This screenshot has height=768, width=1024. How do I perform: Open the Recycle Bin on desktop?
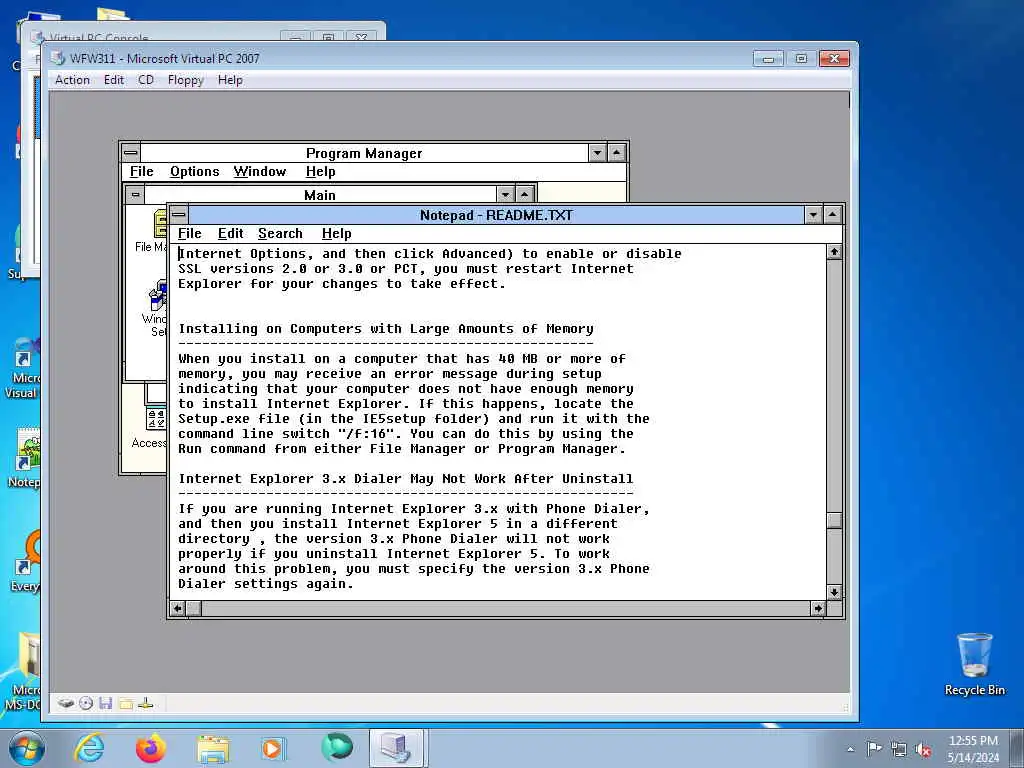point(974,664)
